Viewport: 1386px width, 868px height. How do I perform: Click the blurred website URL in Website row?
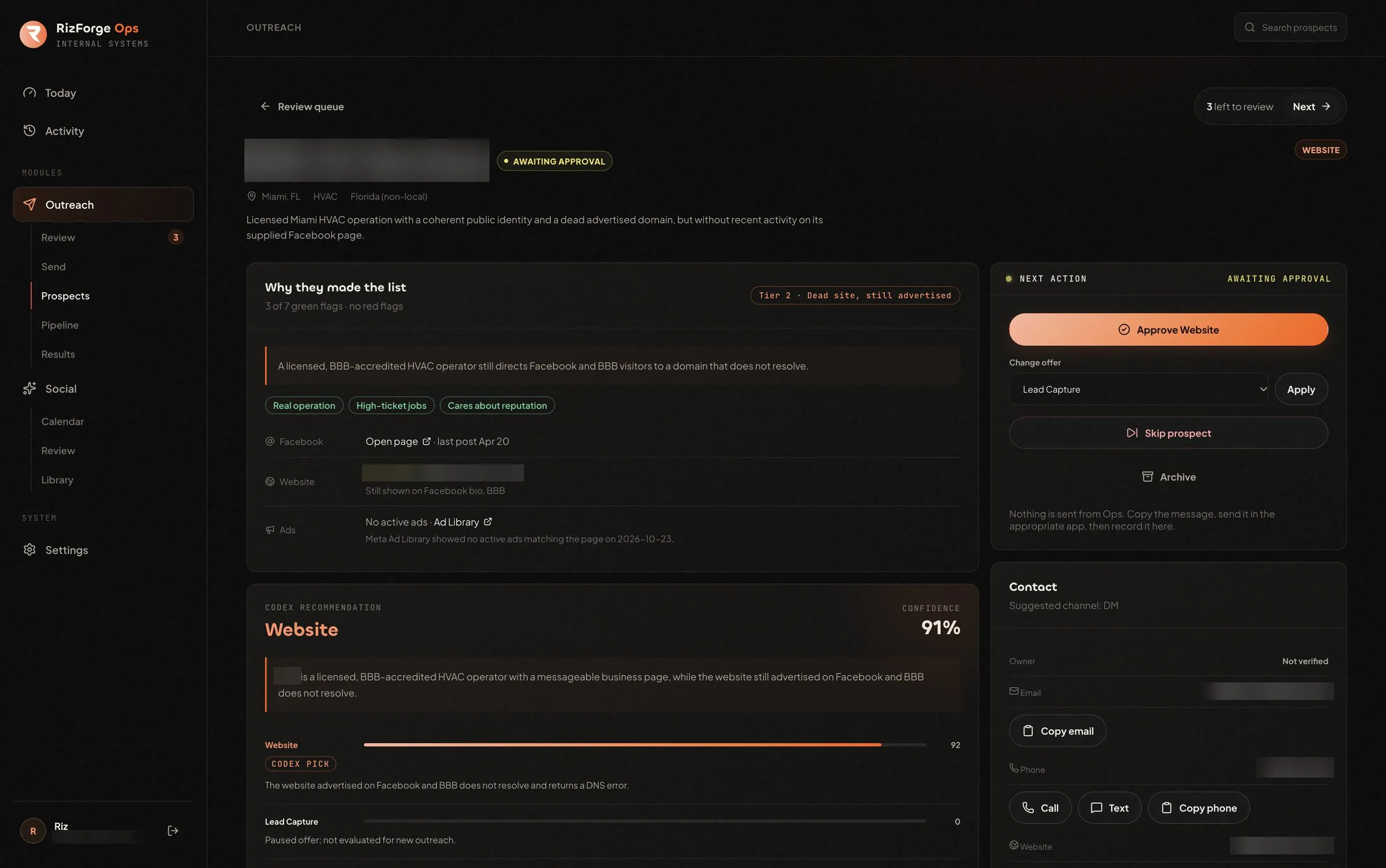click(442, 473)
